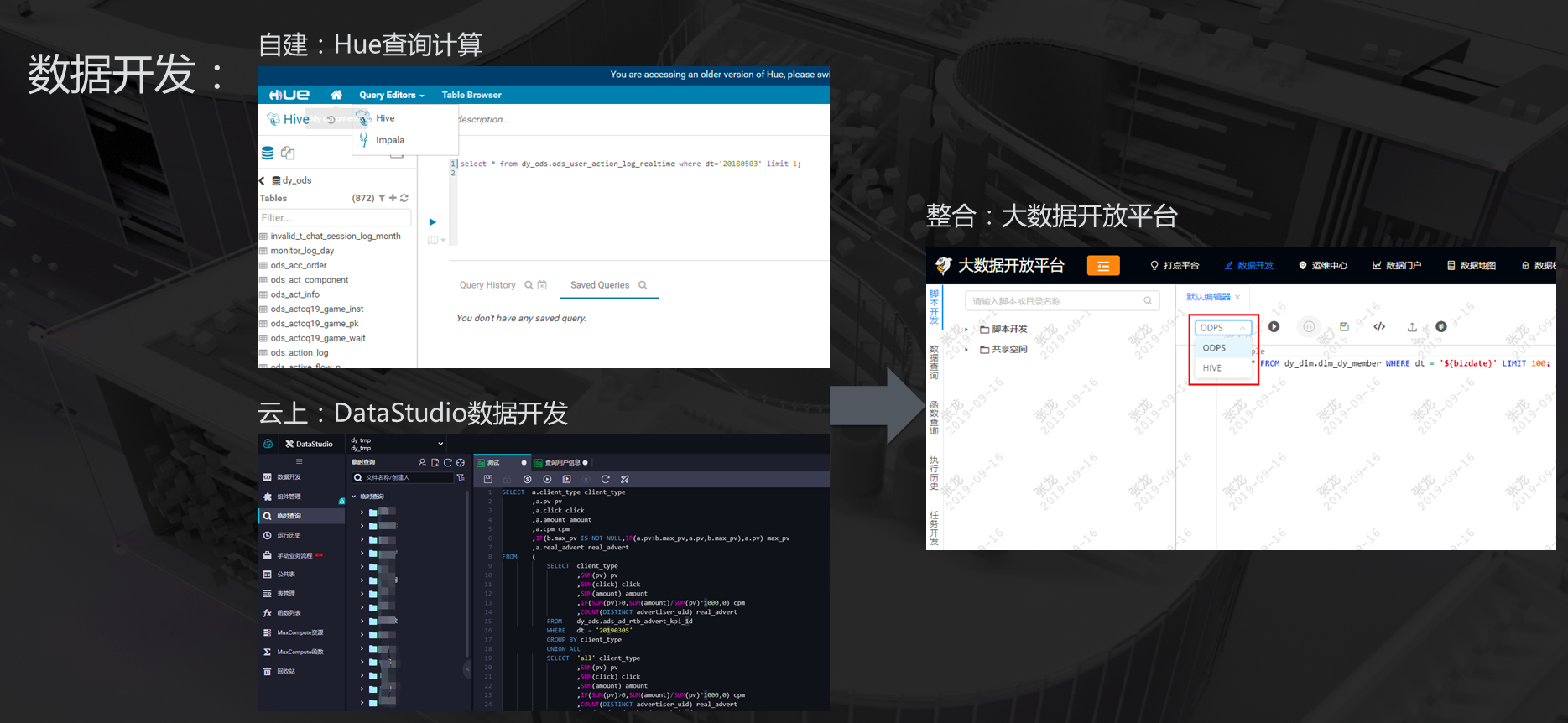This screenshot has height=723, width=1568.
Task: Click DataStudio file filter funnel icon
Action: [x=461, y=477]
